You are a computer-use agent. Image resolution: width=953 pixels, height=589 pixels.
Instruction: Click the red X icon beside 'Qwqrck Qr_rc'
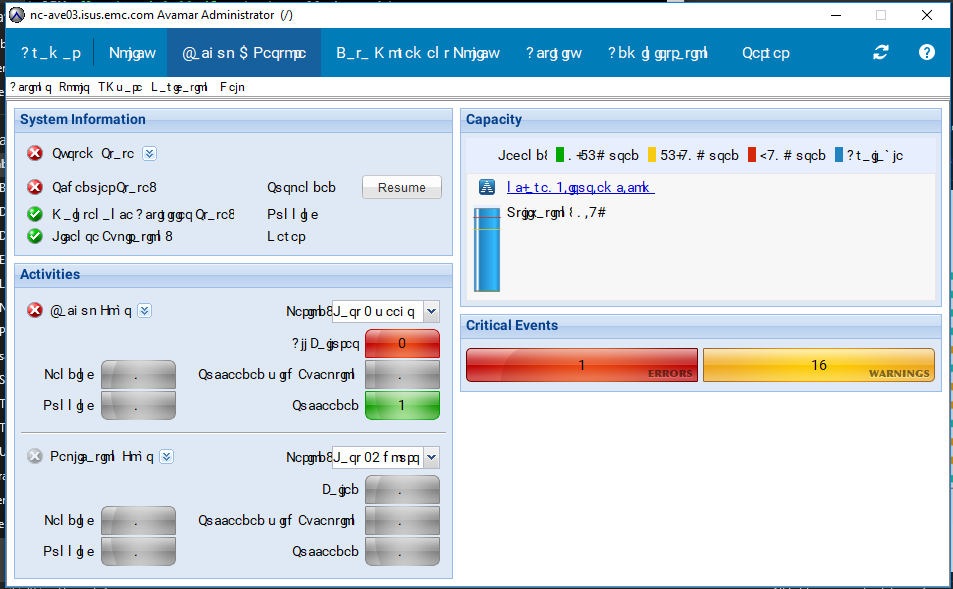click(35, 153)
